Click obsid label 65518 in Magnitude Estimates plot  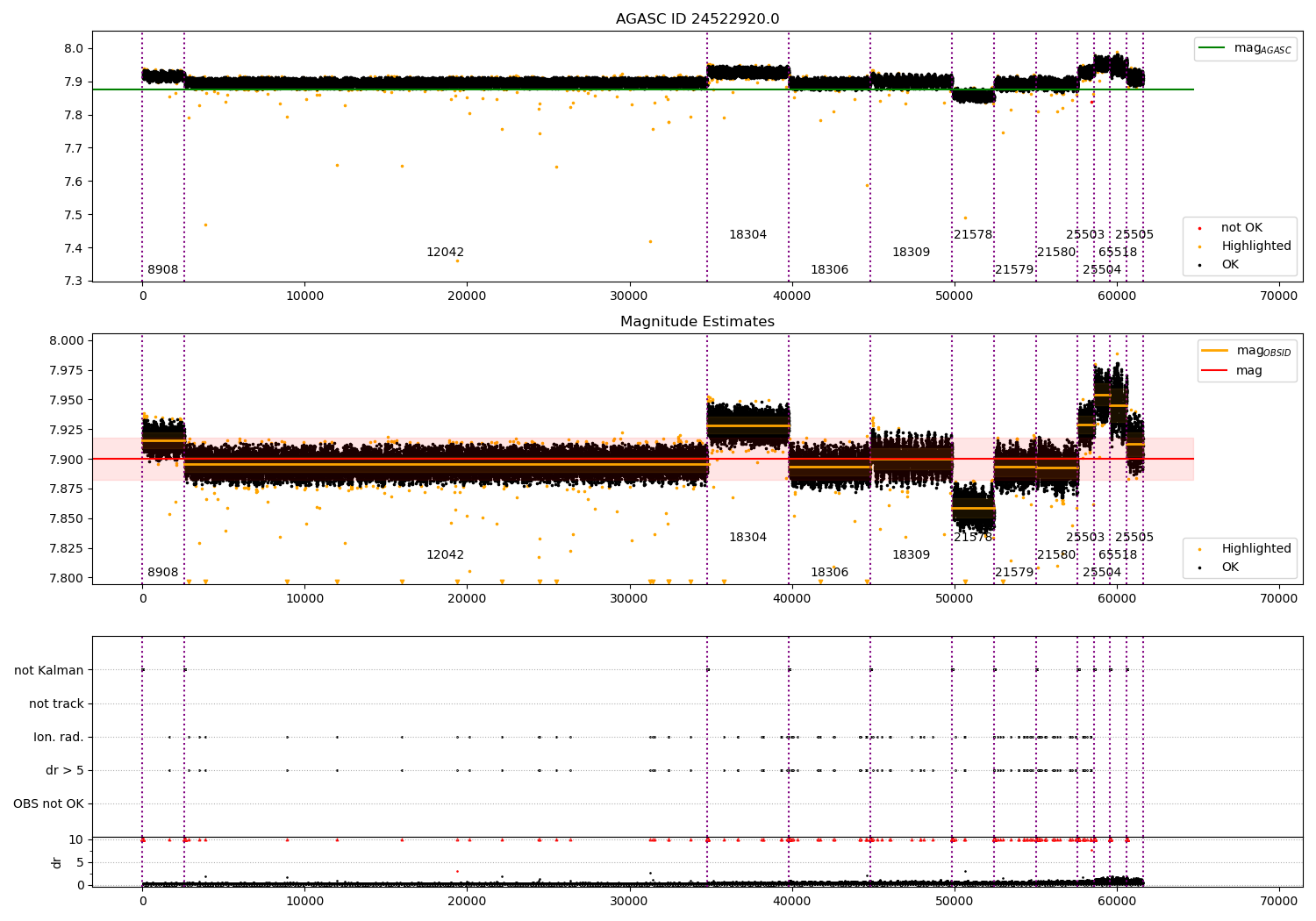[1118, 555]
